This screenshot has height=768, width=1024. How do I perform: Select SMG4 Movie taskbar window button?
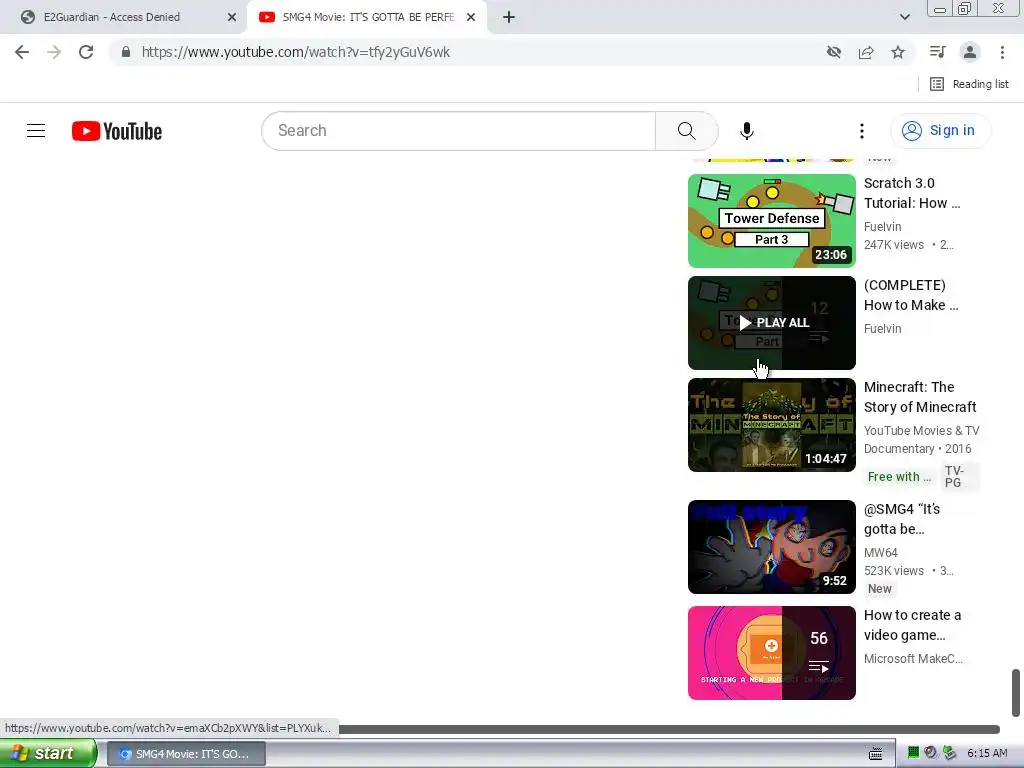pyautogui.click(x=186, y=754)
